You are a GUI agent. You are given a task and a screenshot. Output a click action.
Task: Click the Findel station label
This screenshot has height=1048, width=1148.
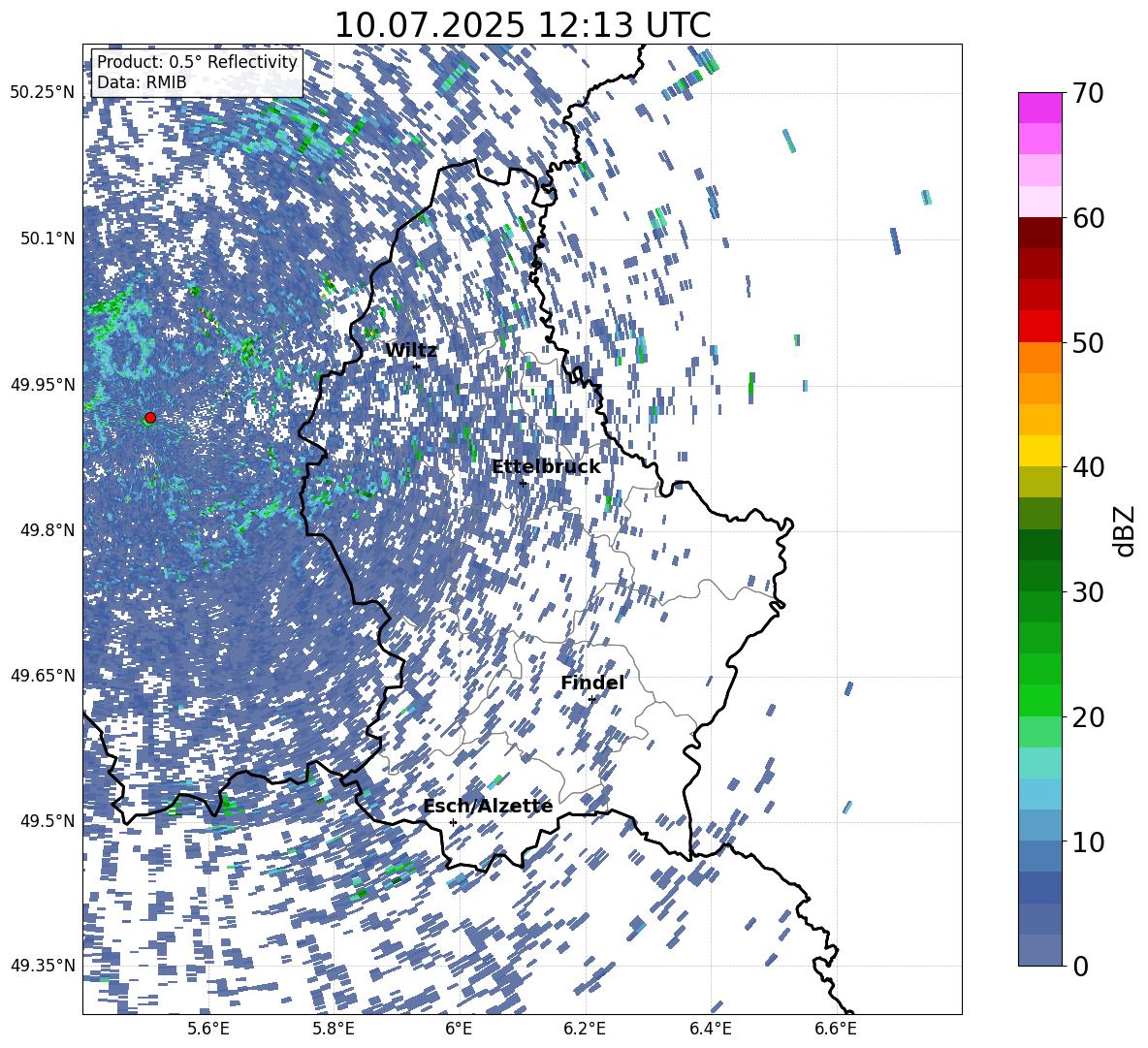(x=592, y=683)
